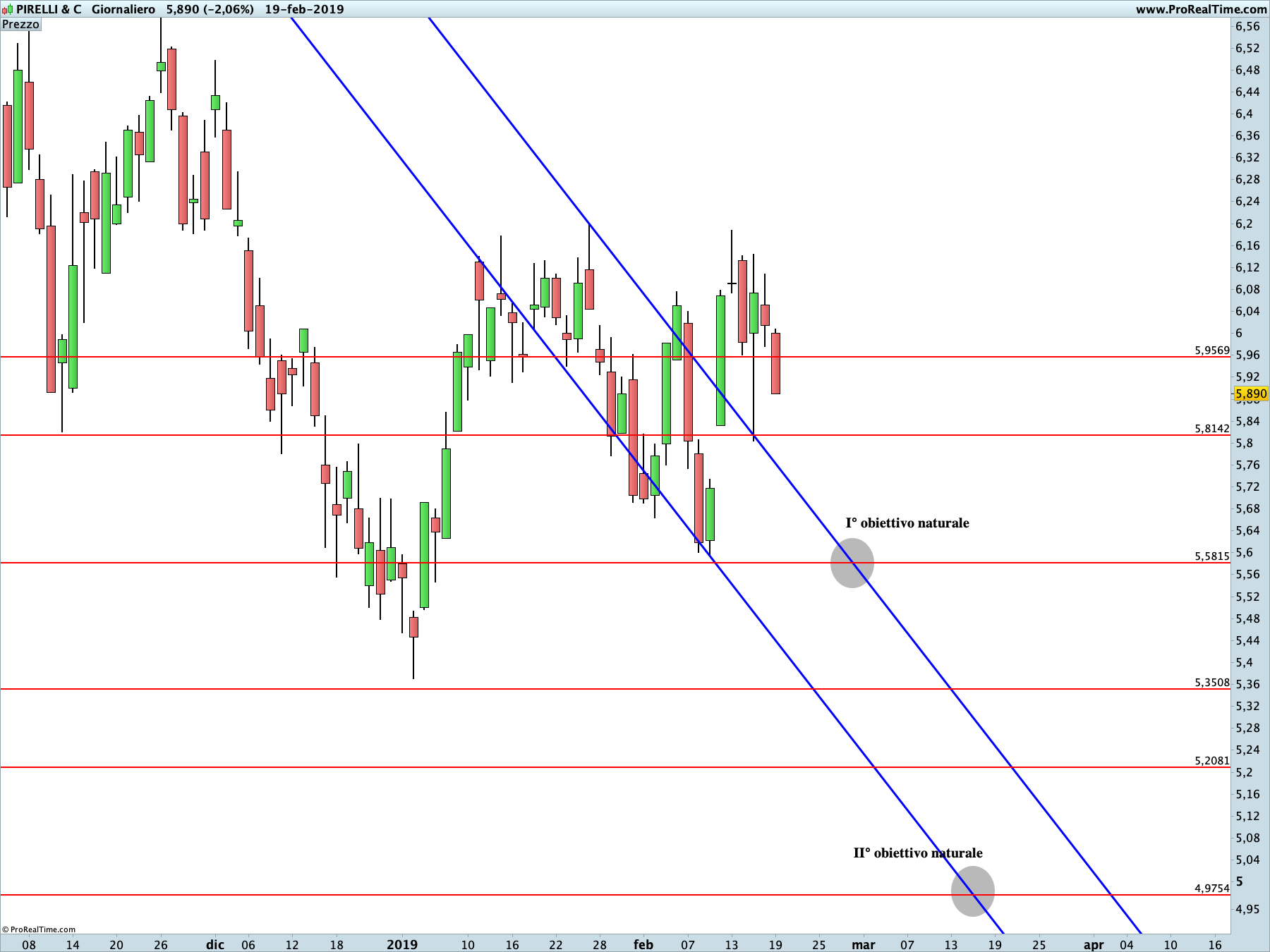Screen dimensions: 1270x952
Task: Click the 5,3508 horizontal level label
Action: point(1212,682)
